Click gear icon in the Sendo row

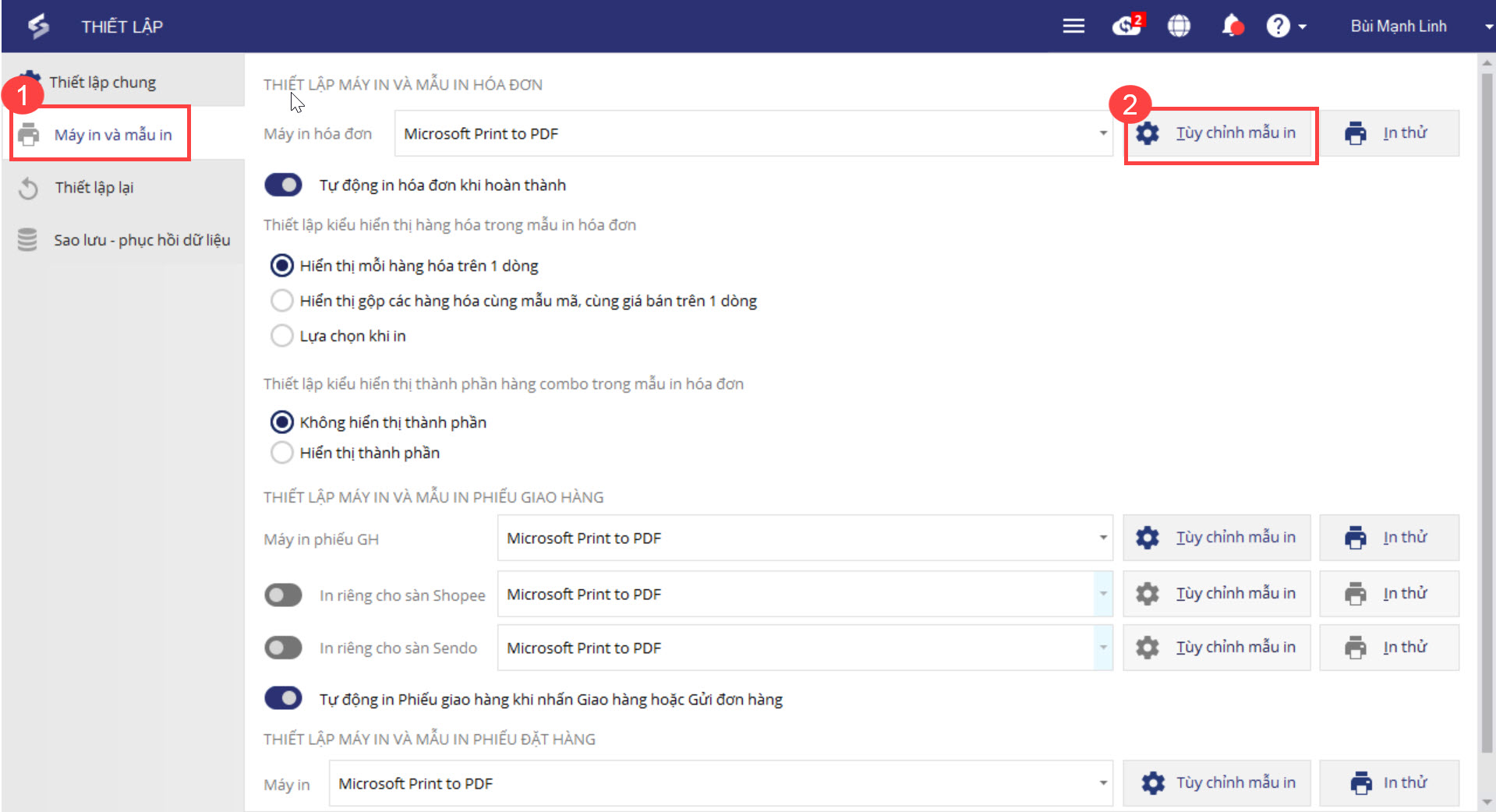point(1147,648)
